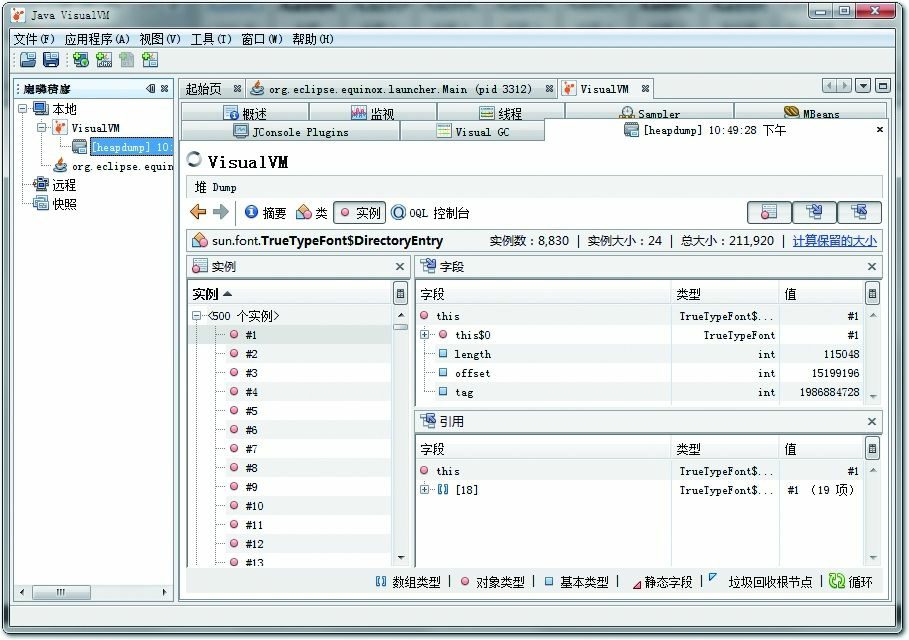Click the greyed-out toolbar icon
This screenshot has width=909, height=640.
[126, 59]
